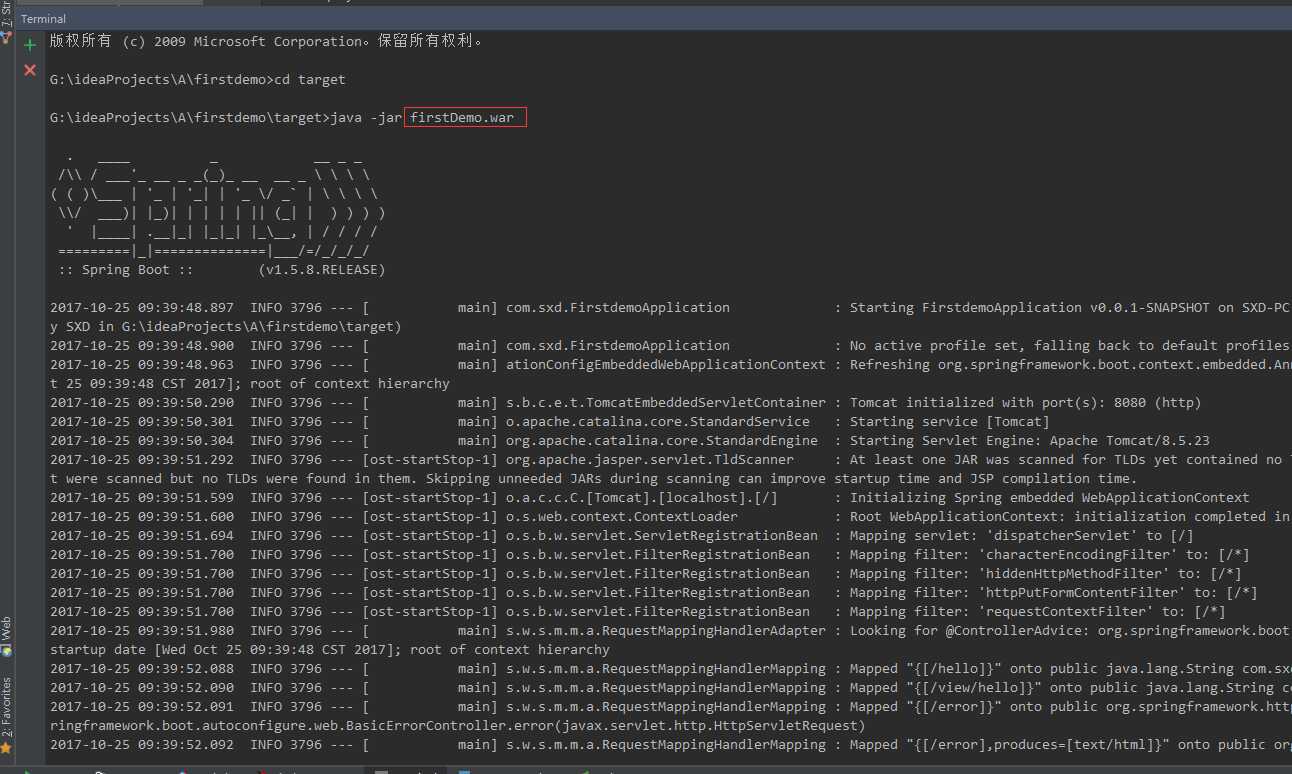Viewport: 1292px width, 774px height.
Task: Open the Web tool window tab
Action: click(x=6, y=636)
